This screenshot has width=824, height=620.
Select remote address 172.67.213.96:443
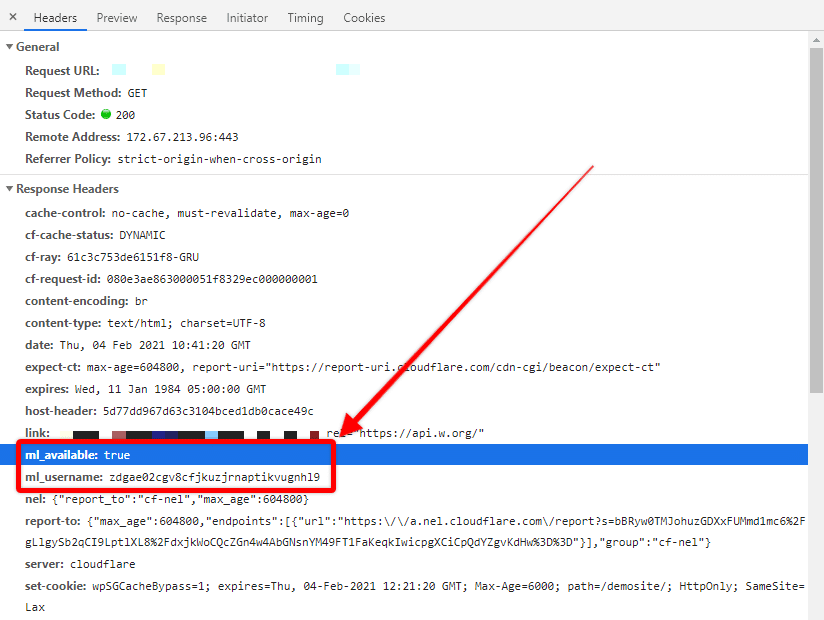(x=182, y=138)
